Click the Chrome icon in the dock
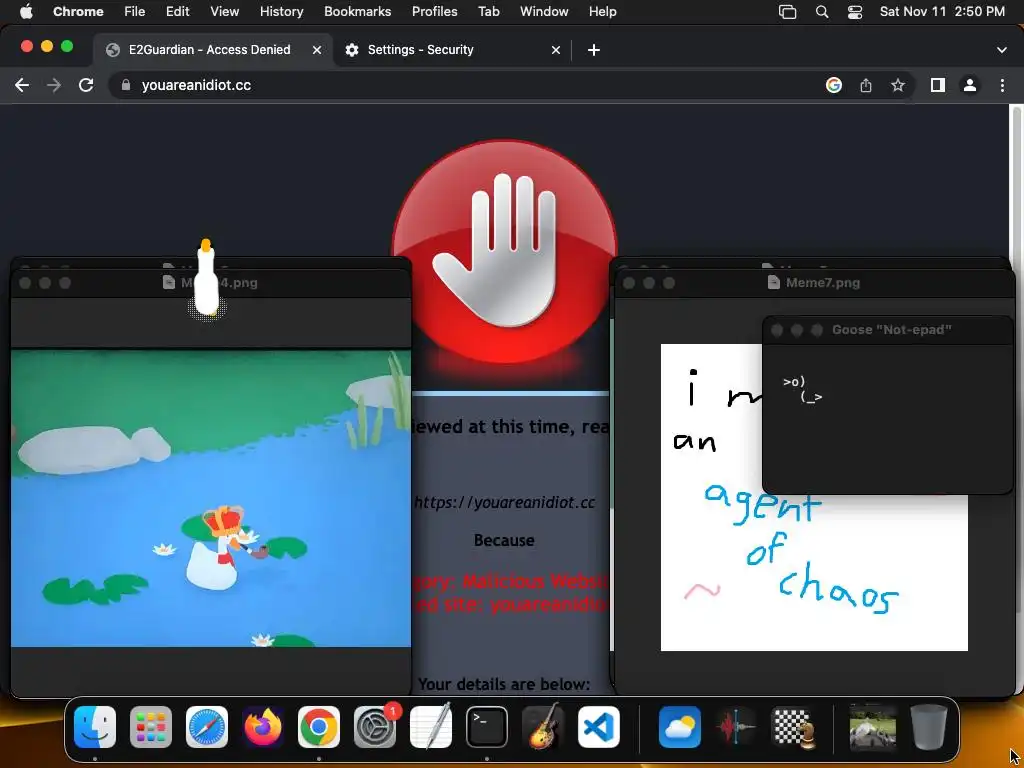 coord(319,727)
